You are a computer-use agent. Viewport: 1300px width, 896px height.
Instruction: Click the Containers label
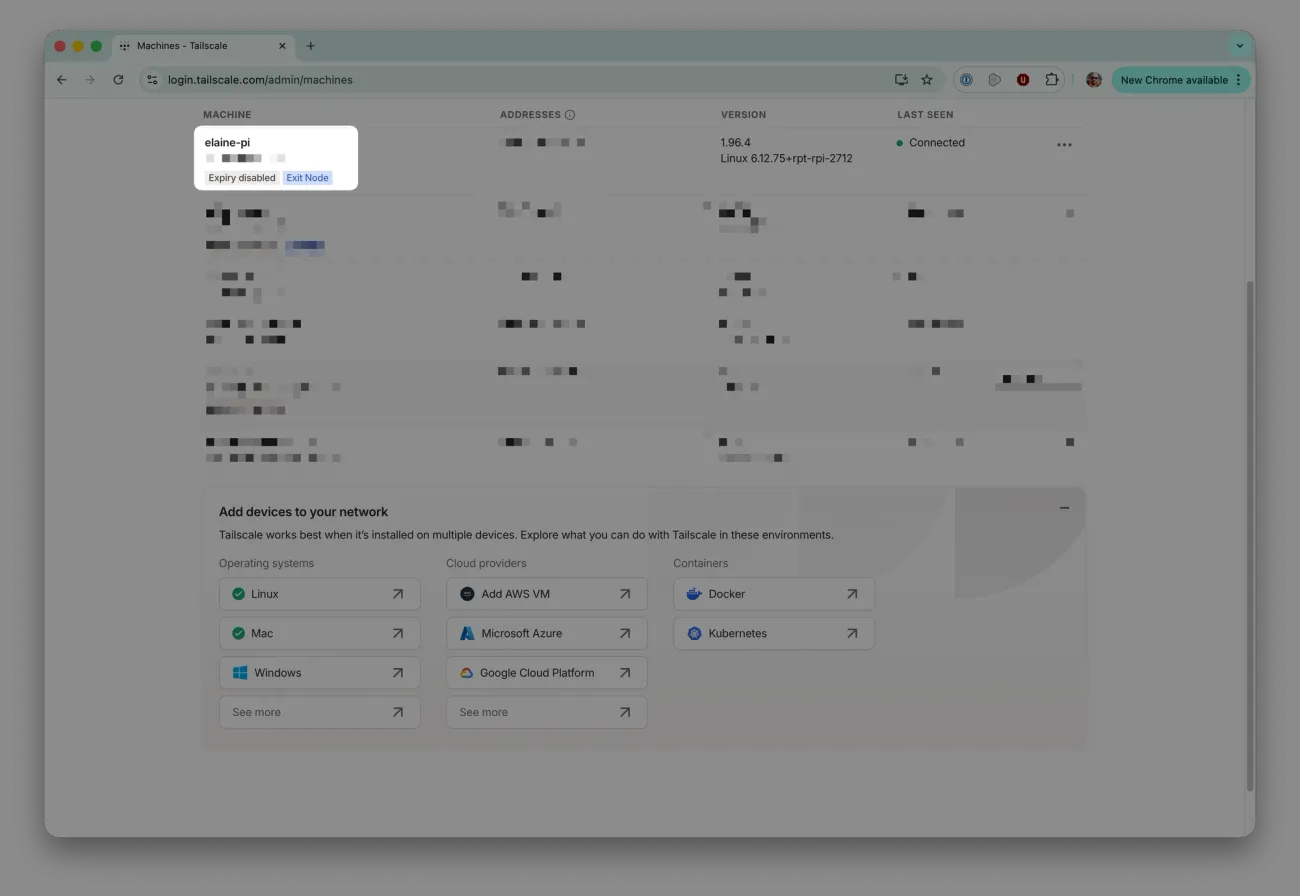701,563
